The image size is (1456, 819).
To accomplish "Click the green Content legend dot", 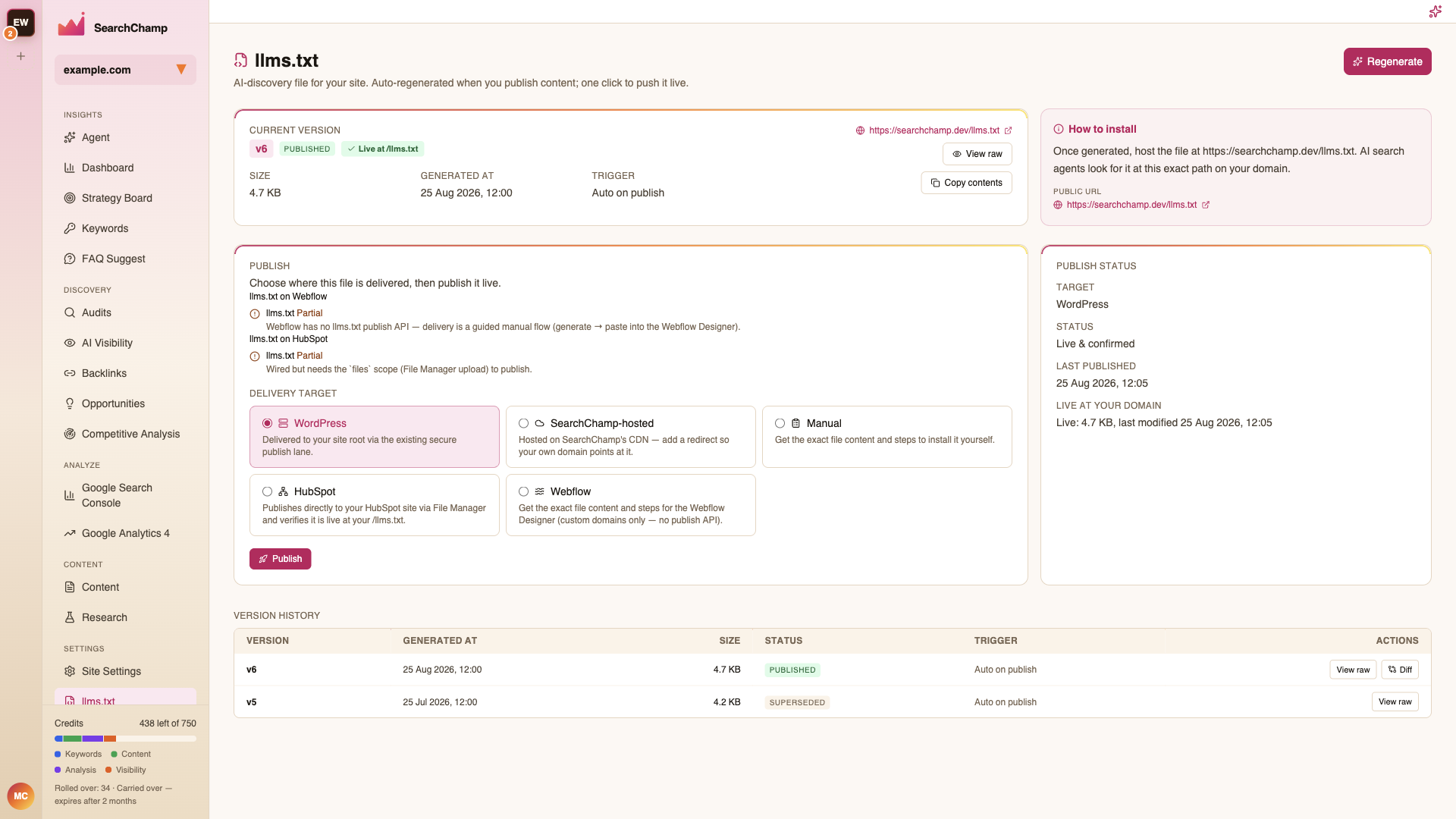I will (x=114, y=754).
